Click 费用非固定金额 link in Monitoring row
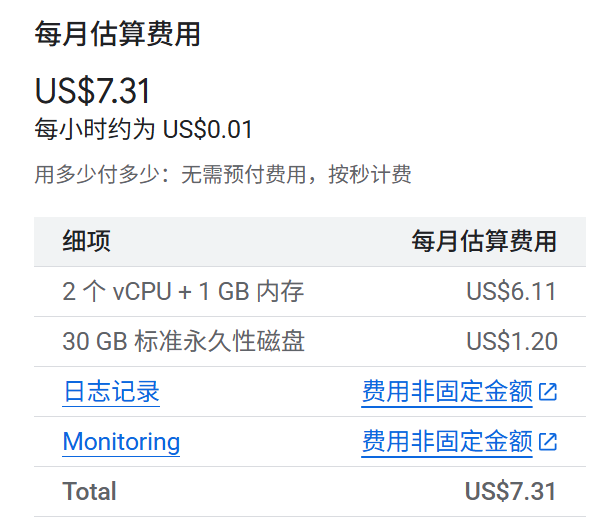This screenshot has height=530, width=607. point(447,442)
